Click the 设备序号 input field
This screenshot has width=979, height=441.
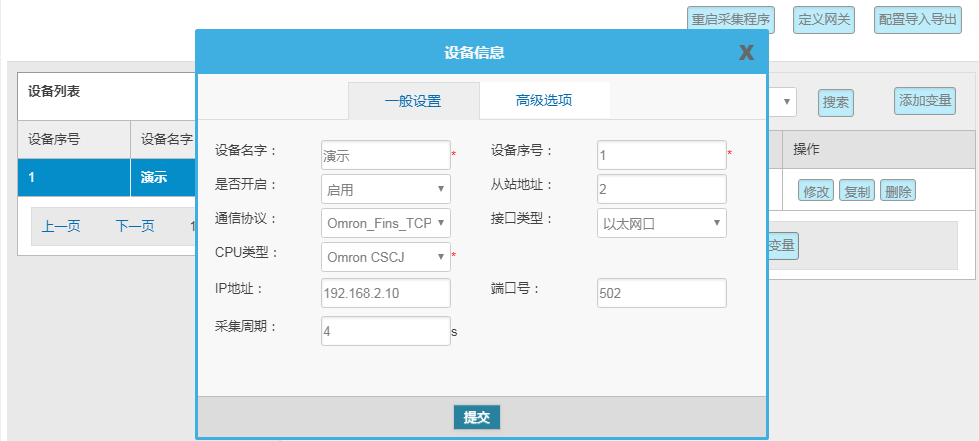(661, 155)
